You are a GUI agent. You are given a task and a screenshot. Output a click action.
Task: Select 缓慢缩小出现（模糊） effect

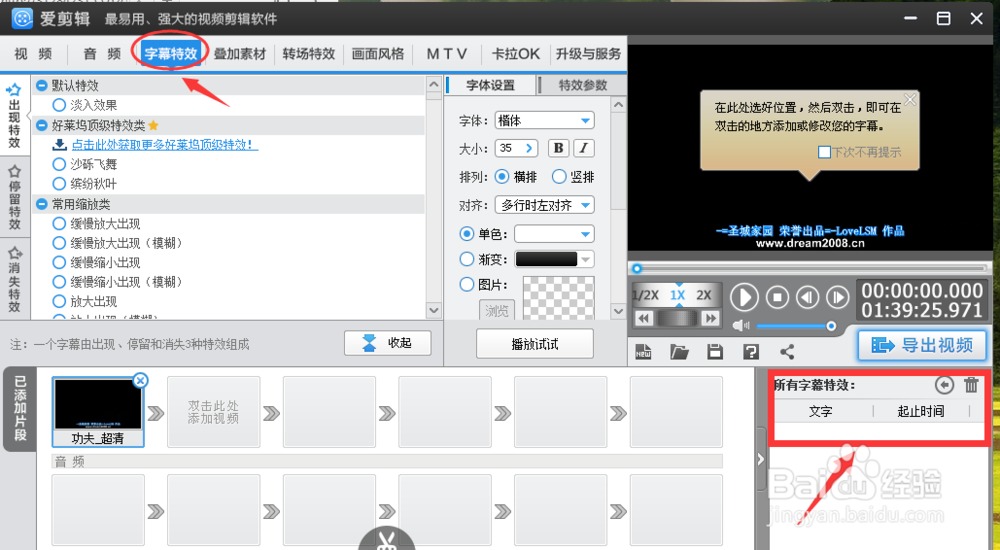[x=59, y=281]
